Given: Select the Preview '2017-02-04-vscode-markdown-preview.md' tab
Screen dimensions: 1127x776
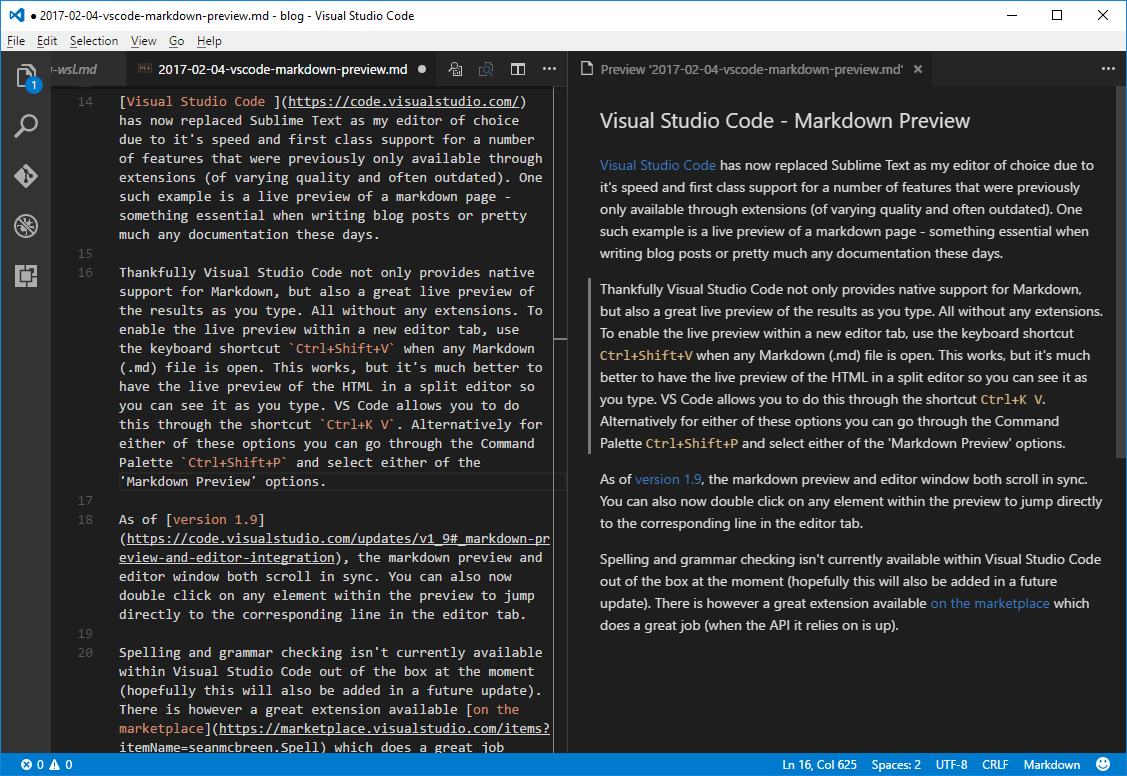Looking at the screenshot, I should pos(751,69).
